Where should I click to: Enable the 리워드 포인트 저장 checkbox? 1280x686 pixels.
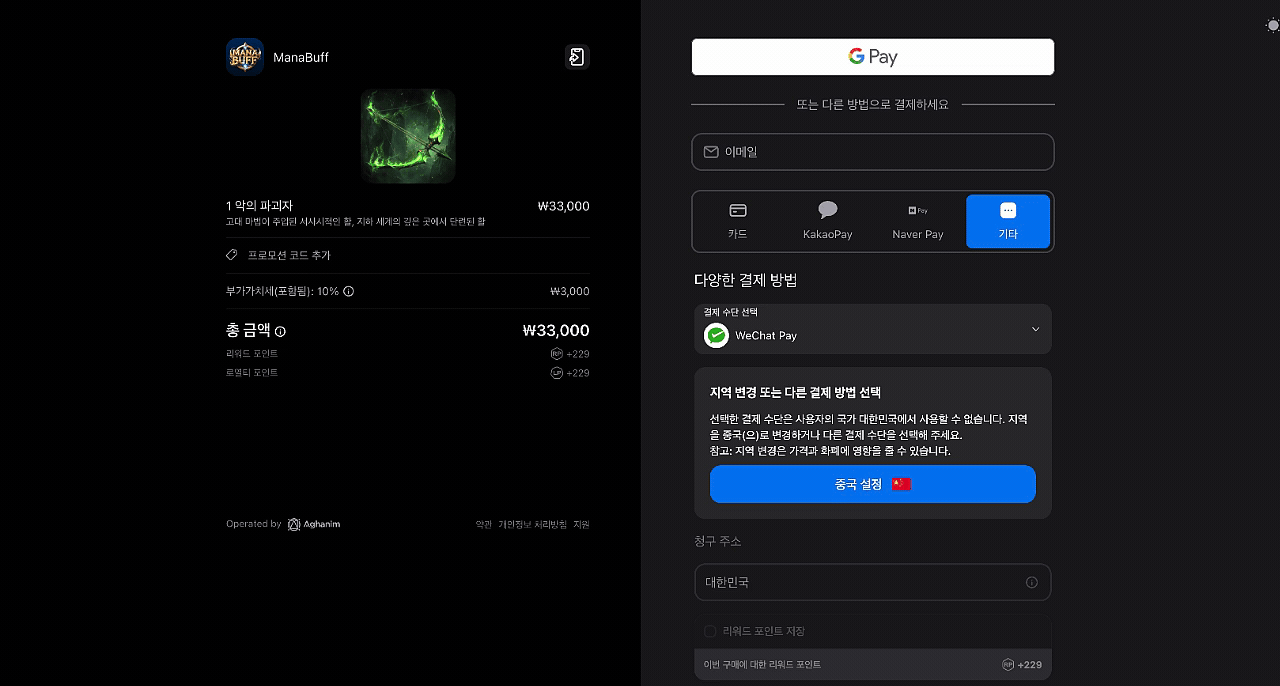710,631
